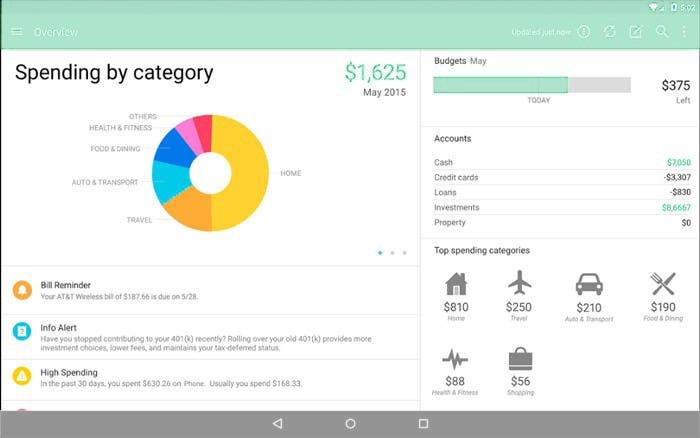
Task: Open the High Spending warning alert
Action: click(210, 377)
